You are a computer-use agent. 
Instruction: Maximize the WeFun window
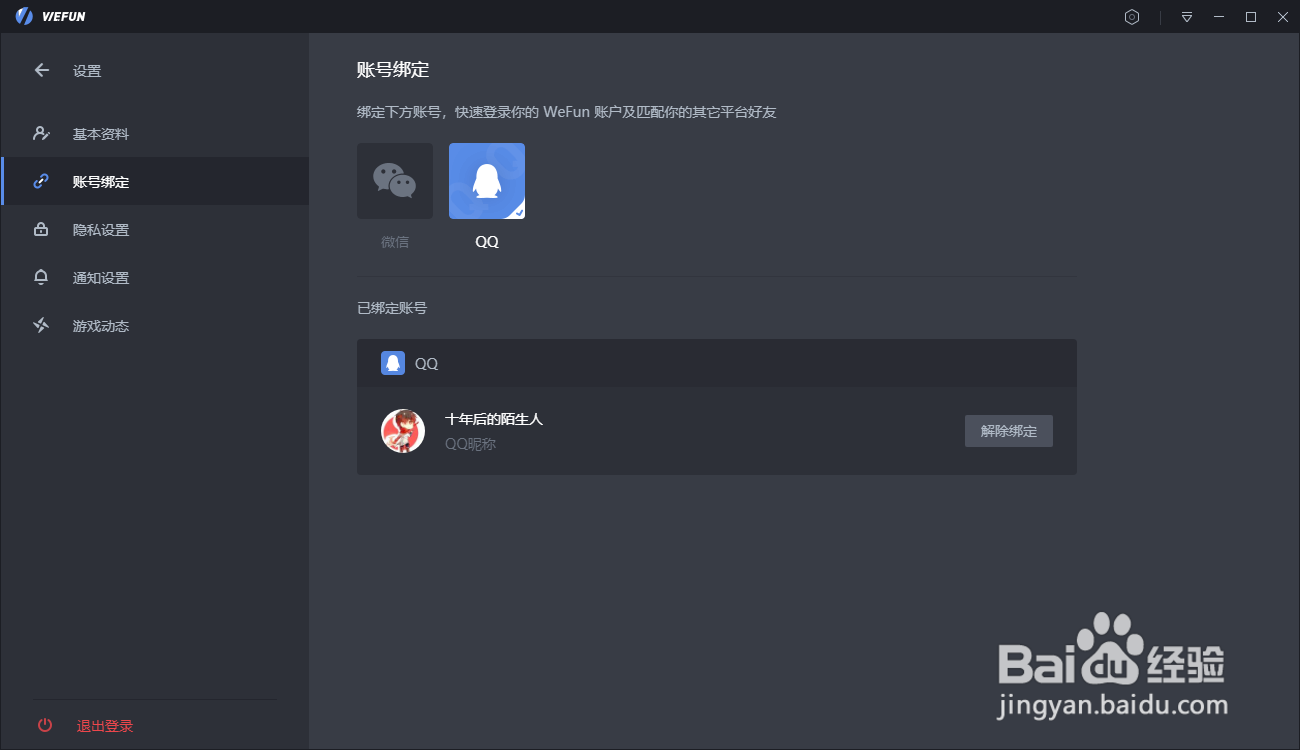1250,17
